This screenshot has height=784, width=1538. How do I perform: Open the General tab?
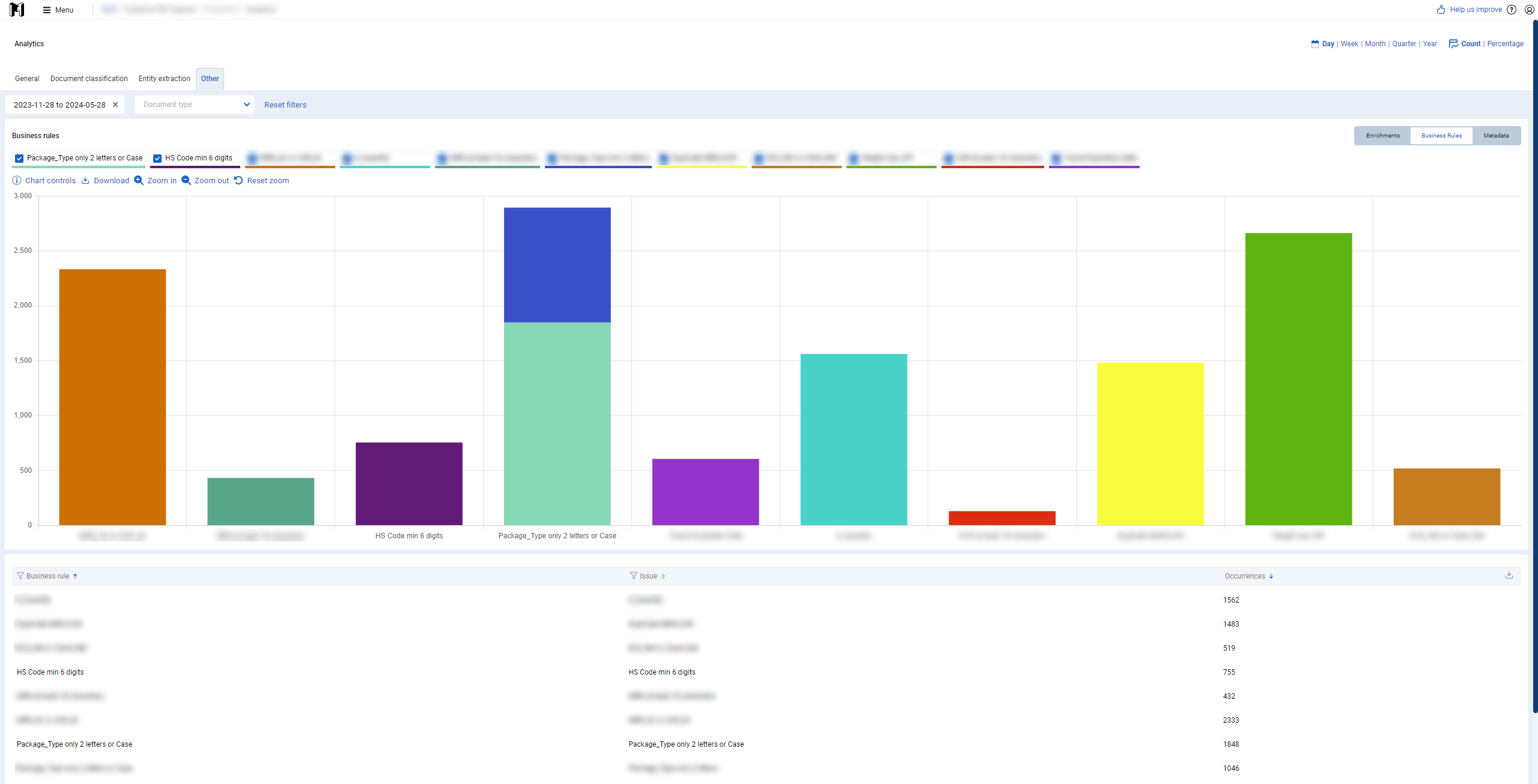(27, 79)
